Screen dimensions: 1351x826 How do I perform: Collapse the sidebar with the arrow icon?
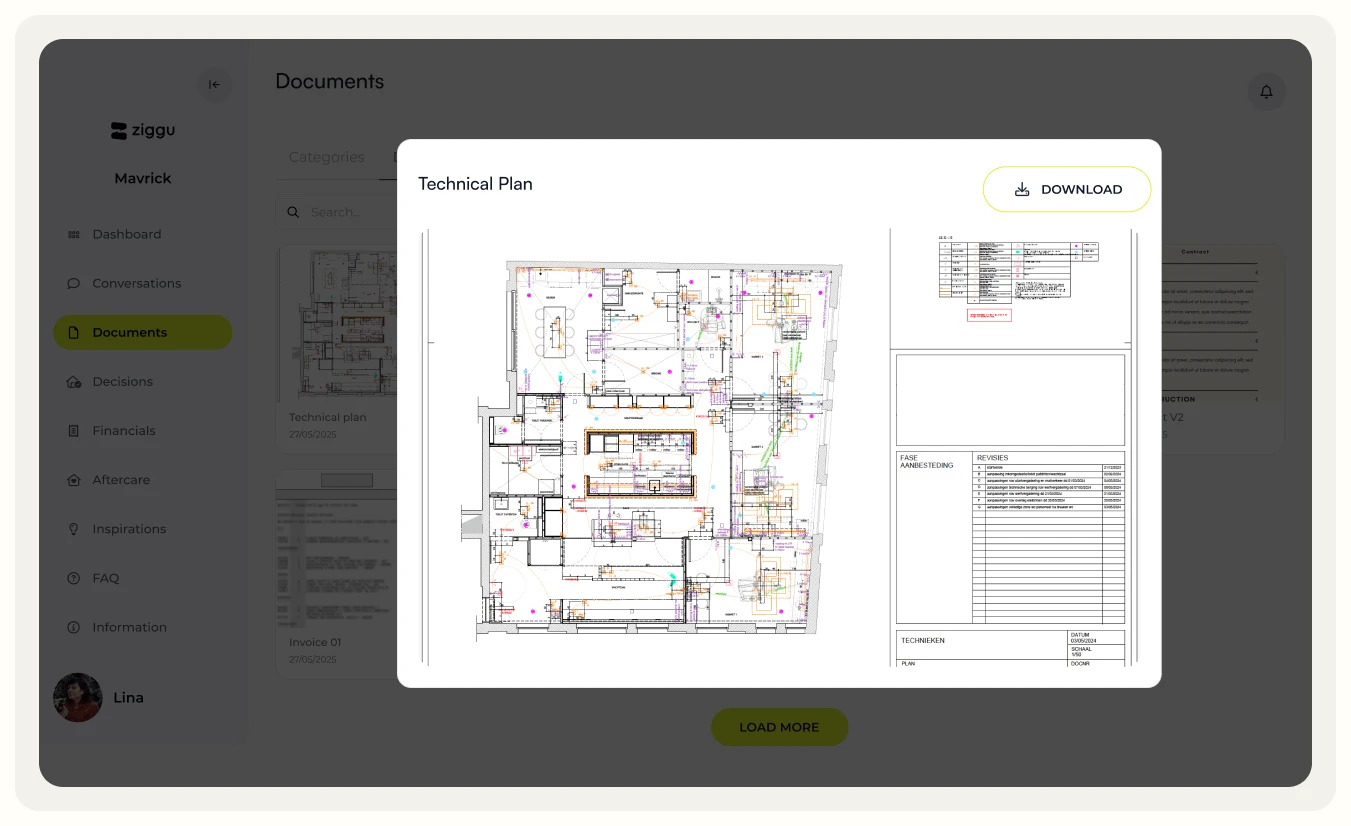point(214,85)
